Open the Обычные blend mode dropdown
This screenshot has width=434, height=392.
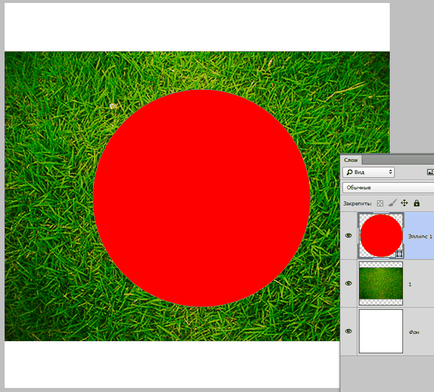tap(388, 187)
